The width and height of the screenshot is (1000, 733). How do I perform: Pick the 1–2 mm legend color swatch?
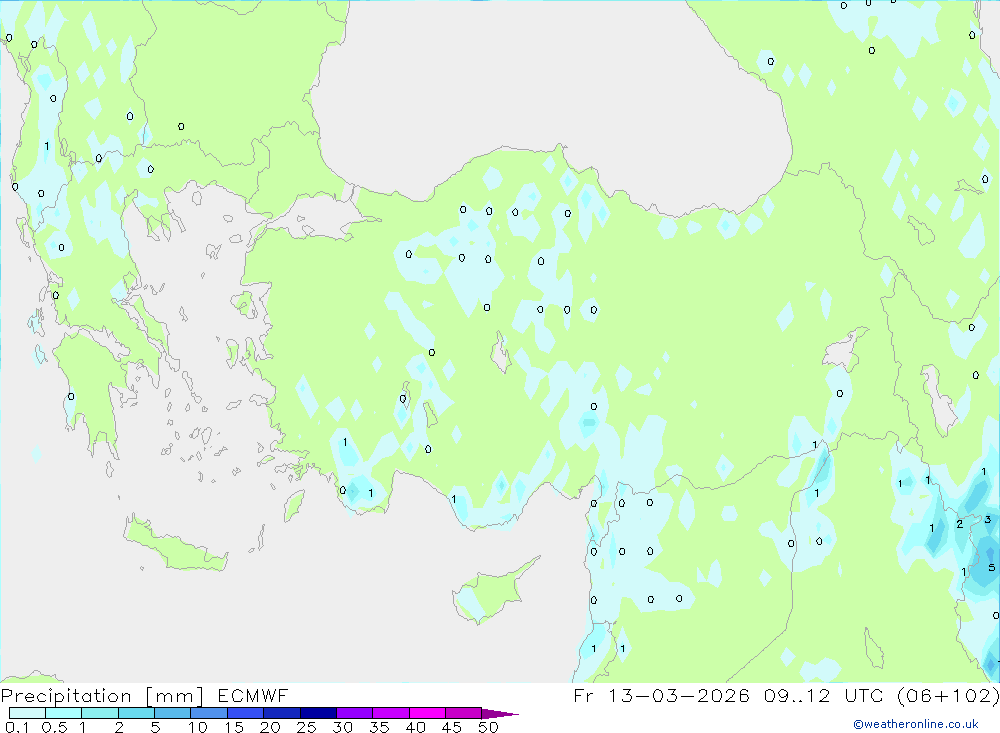[x=100, y=713]
